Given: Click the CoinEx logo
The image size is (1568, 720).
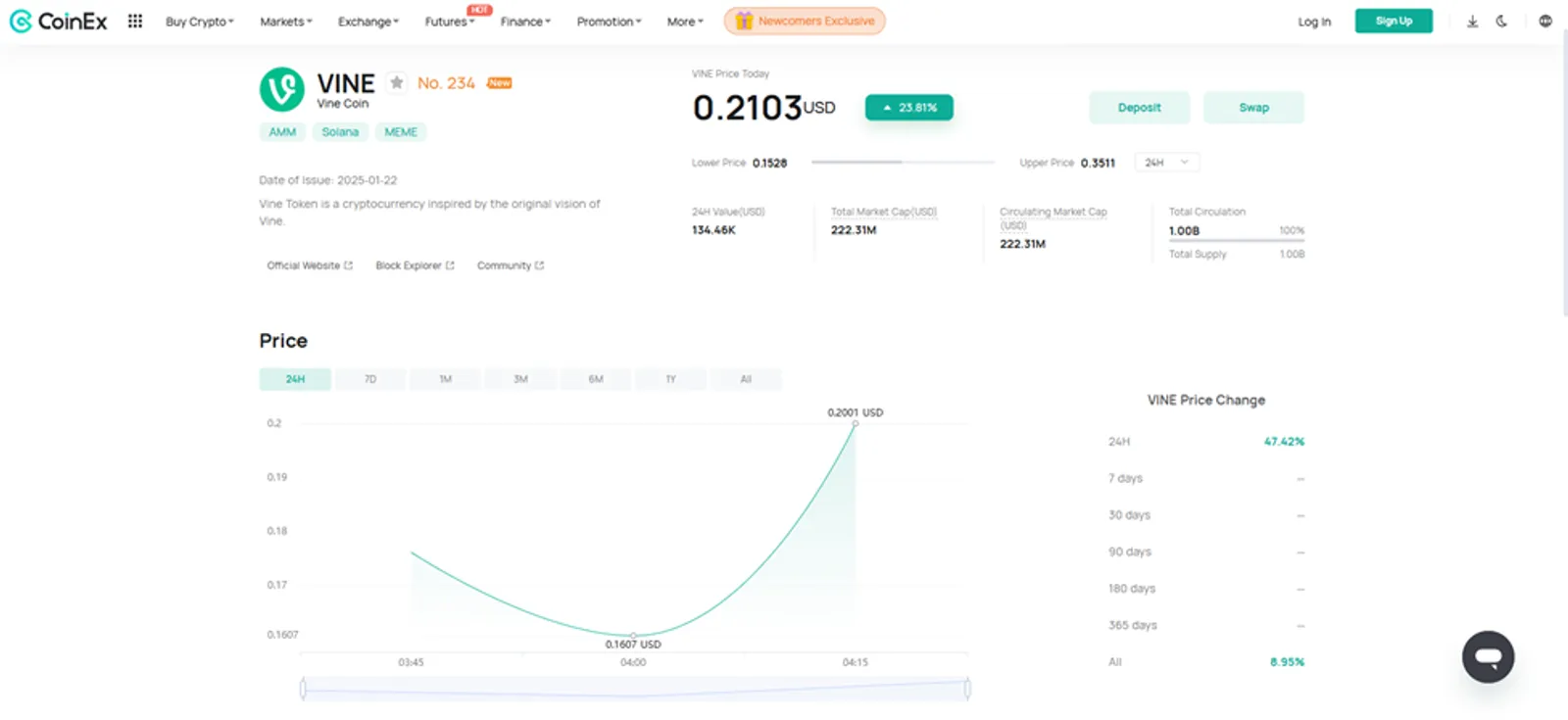Looking at the screenshot, I should pos(59,21).
